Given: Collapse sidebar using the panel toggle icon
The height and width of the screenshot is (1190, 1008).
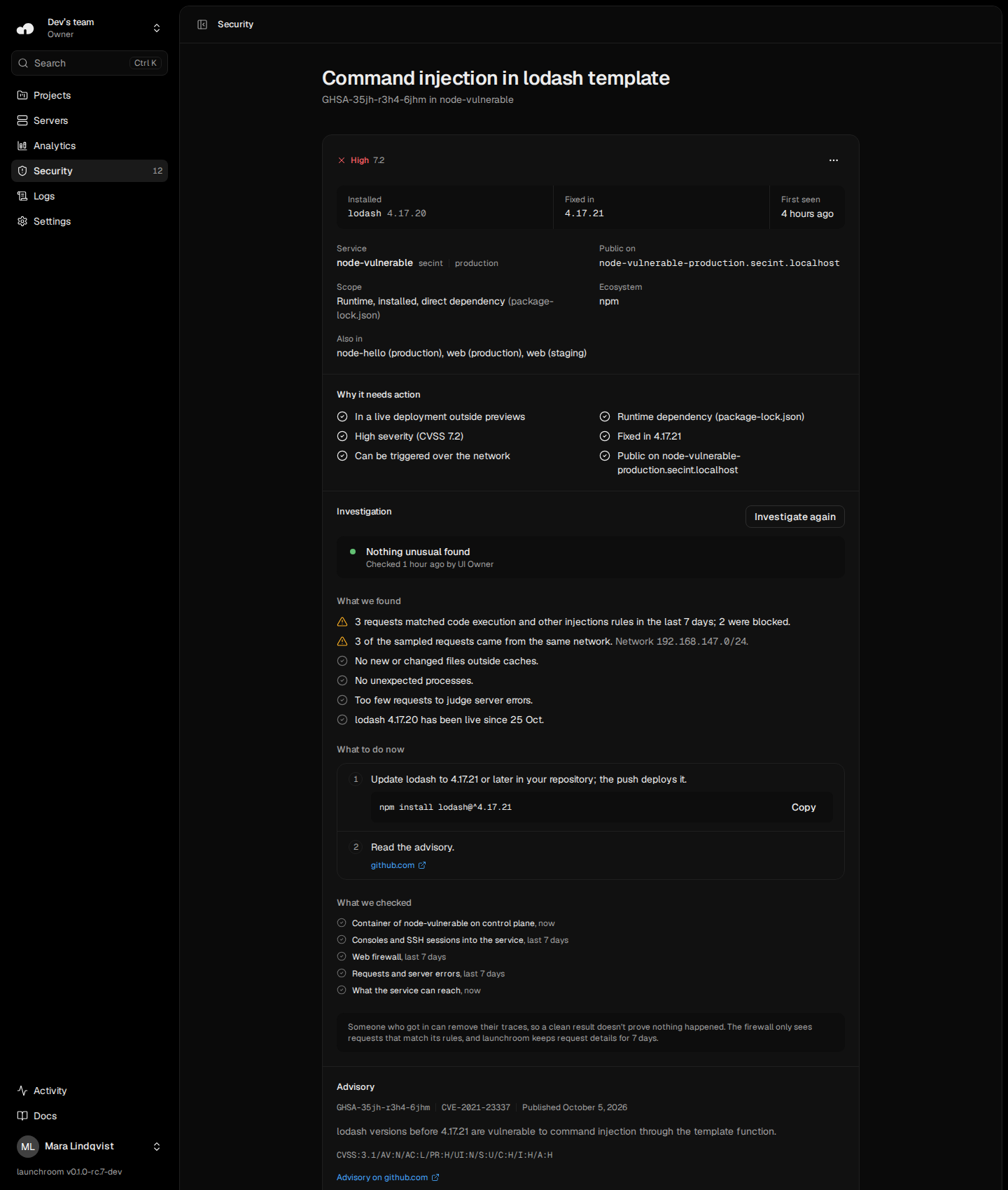Looking at the screenshot, I should pos(202,24).
